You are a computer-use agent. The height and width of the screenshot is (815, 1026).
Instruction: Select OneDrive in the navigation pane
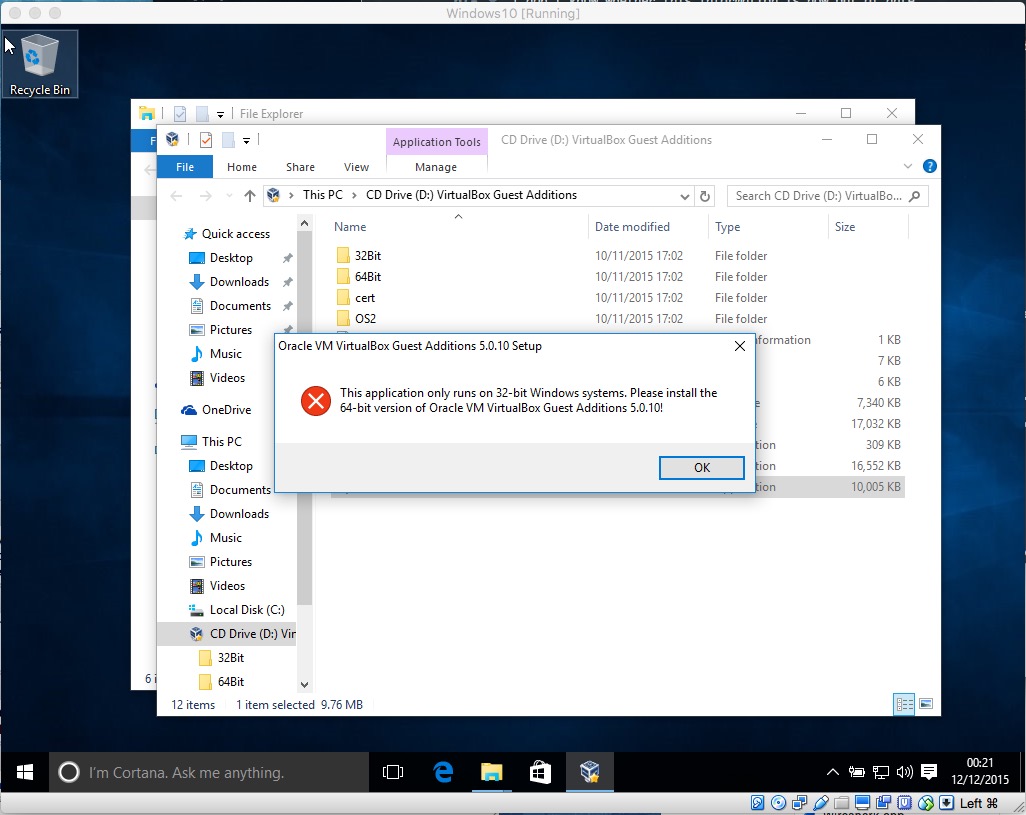coord(226,409)
